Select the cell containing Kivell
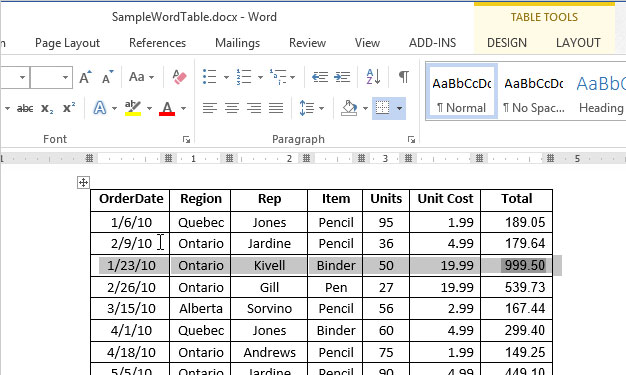 click(x=269, y=266)
